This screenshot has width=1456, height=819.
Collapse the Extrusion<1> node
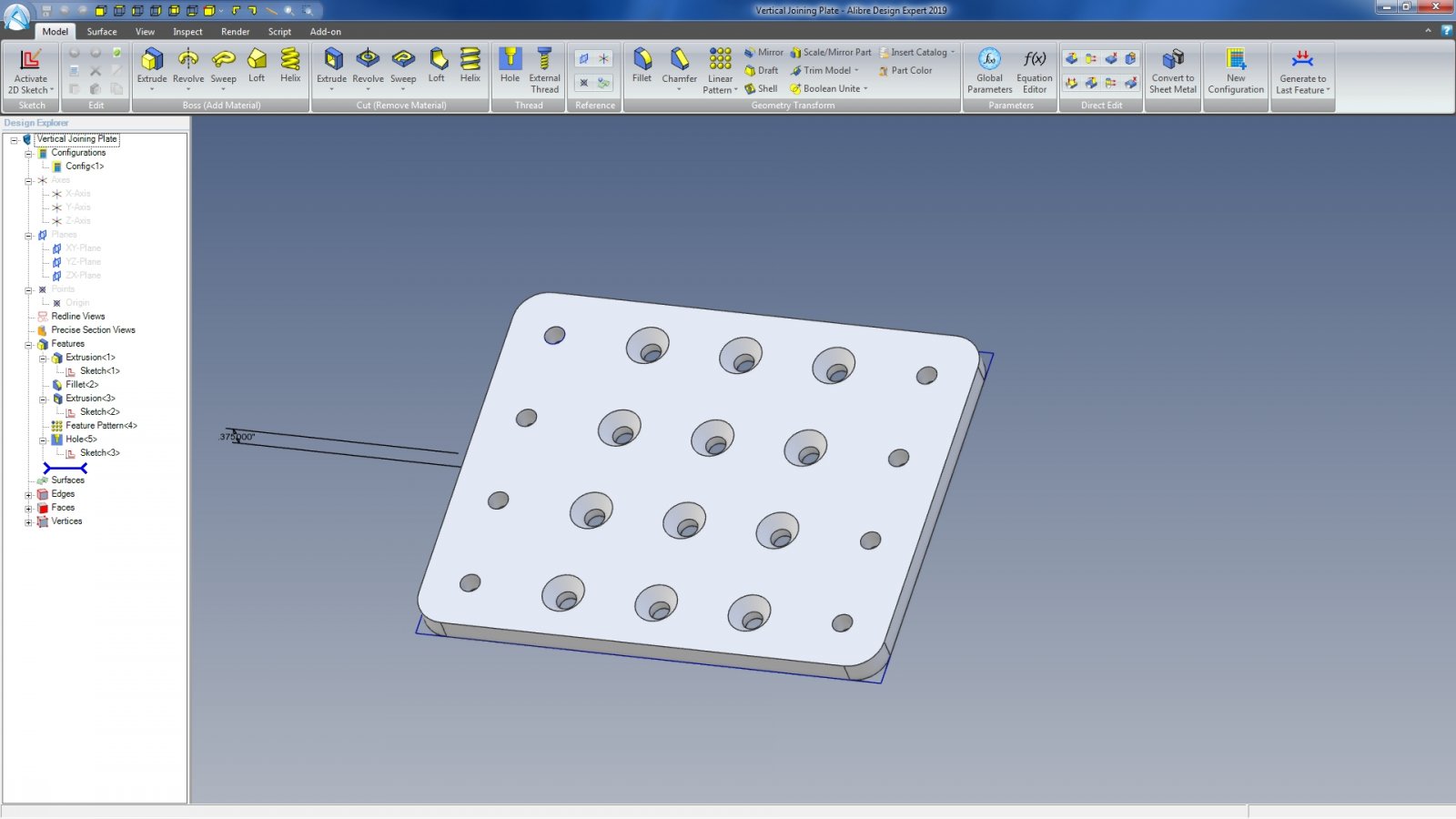click(x=43, y=359)
